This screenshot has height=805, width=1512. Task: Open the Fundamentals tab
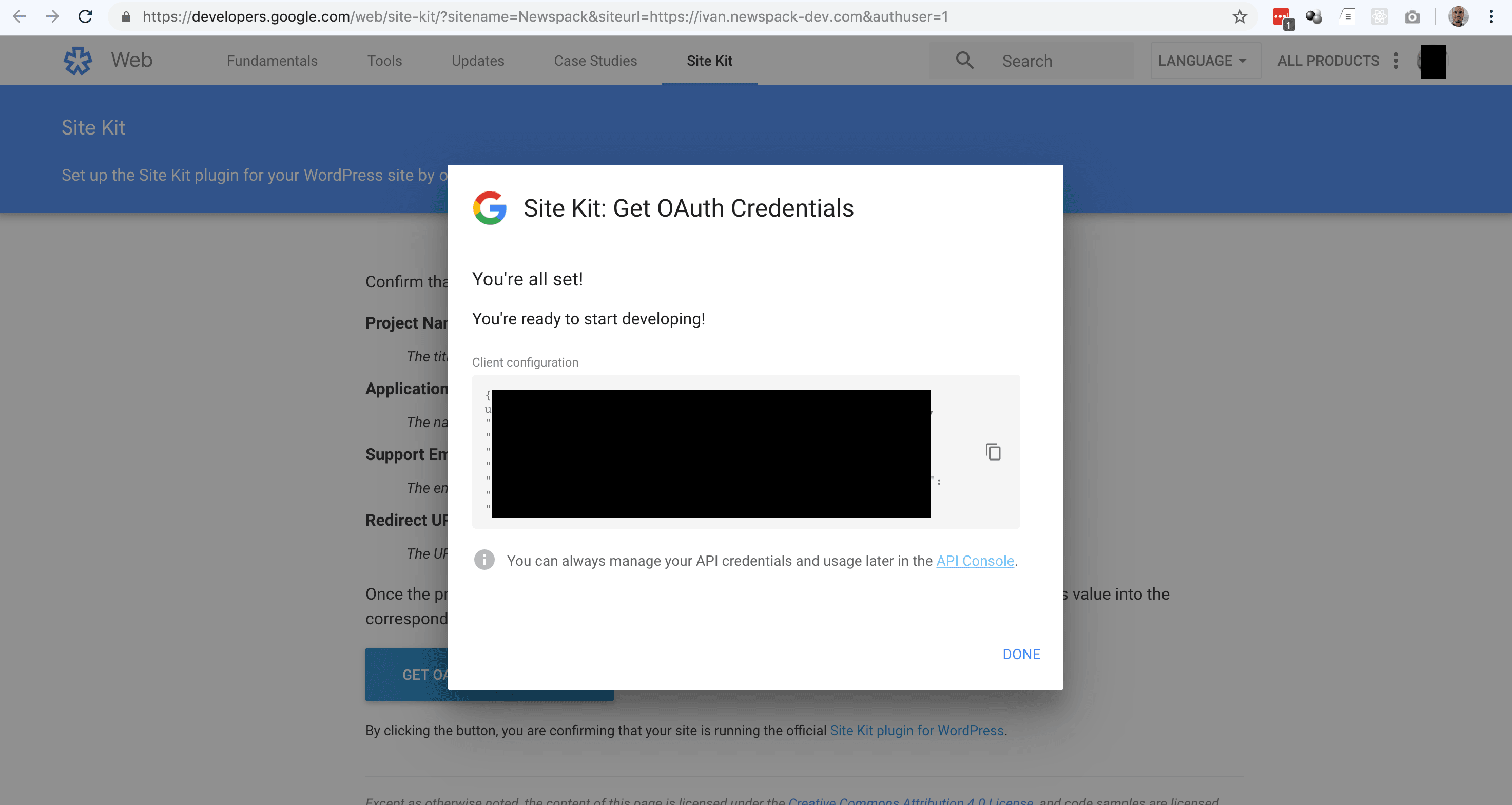click(273, 61)
